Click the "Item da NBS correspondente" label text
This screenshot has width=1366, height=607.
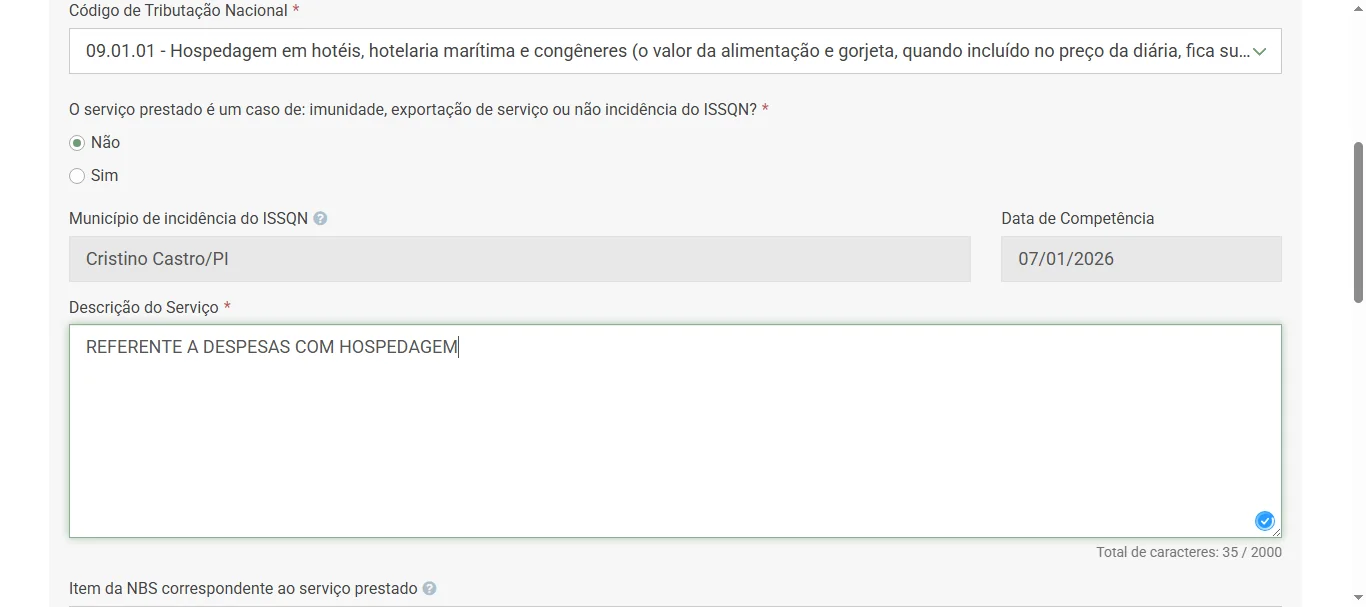point(243,589)
